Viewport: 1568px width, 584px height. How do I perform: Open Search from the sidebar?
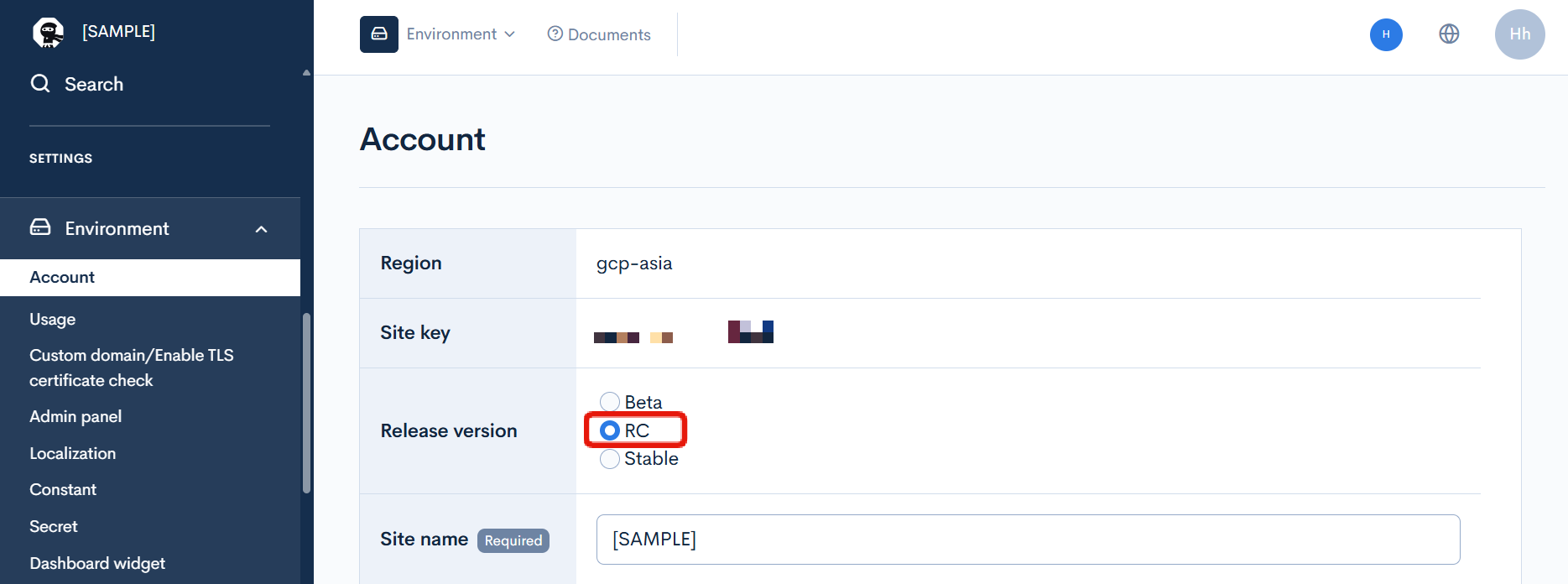pyautogui.click(x=93, y=84)
